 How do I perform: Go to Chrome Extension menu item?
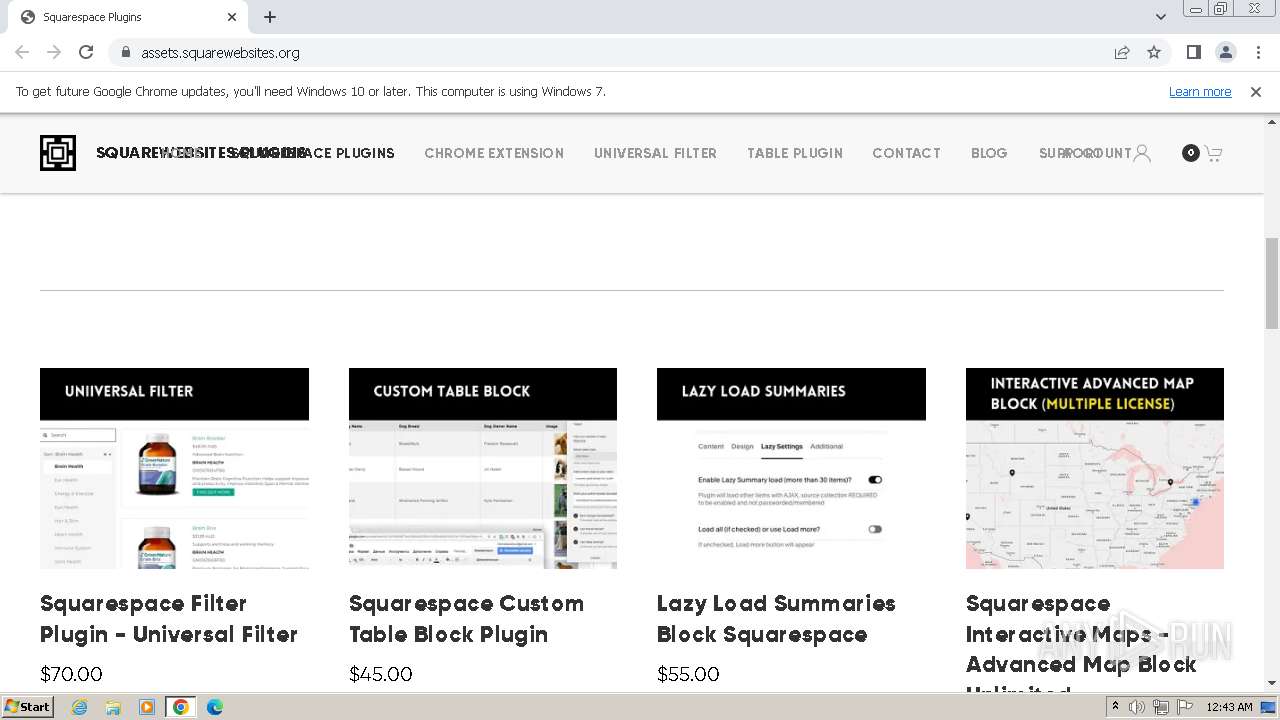494,153
